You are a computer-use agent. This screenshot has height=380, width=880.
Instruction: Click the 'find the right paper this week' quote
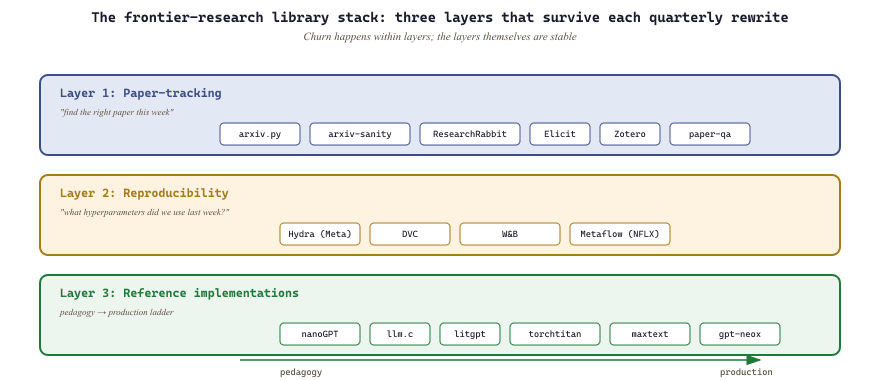tap(117, 112)
